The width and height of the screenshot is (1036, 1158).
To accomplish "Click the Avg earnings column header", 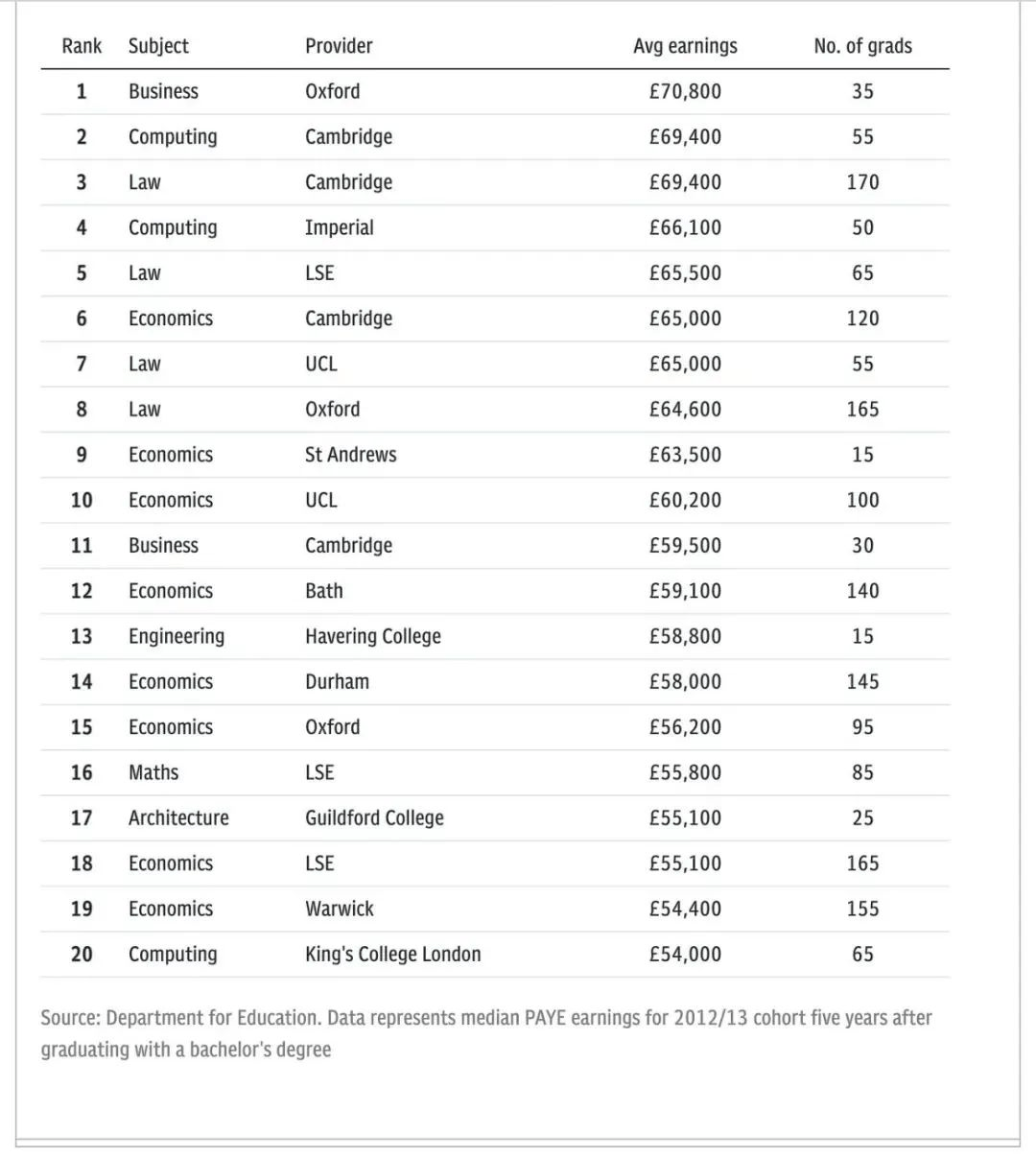I will point(685,46).
